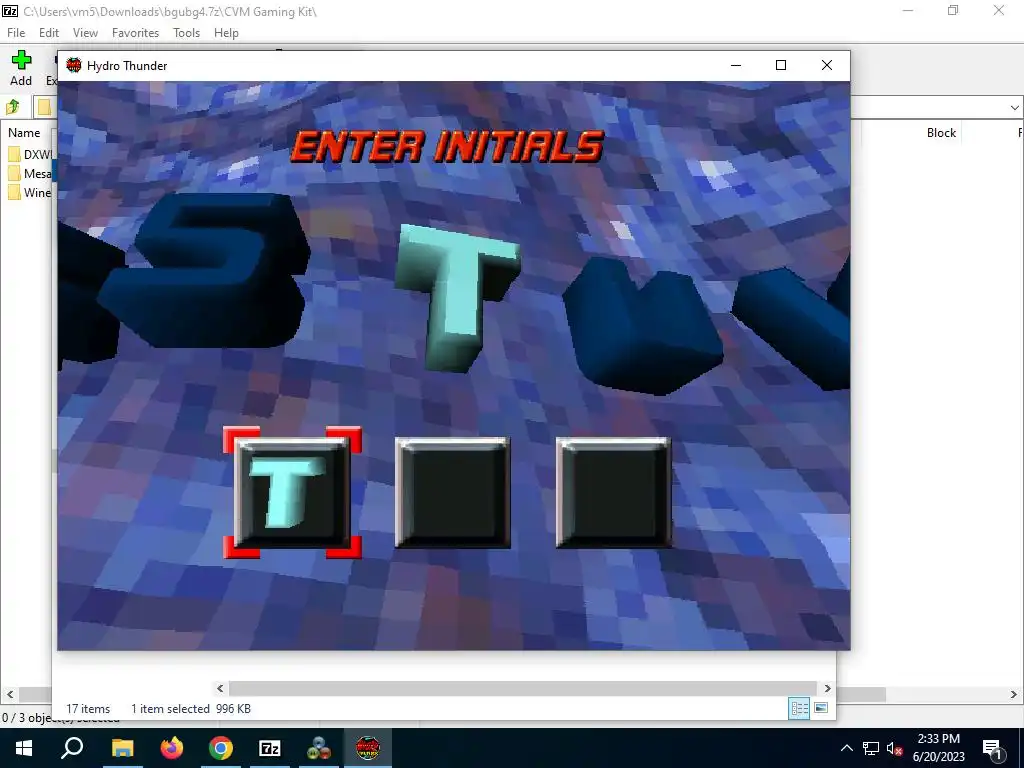Click the DXW folder icon in list
1024x768 pixels.
coord(14,155)
